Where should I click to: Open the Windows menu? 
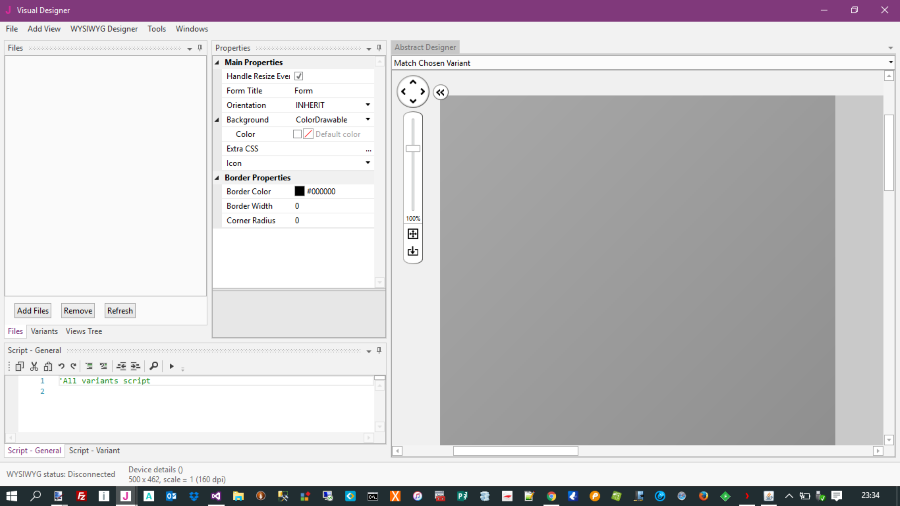point(192,29)
